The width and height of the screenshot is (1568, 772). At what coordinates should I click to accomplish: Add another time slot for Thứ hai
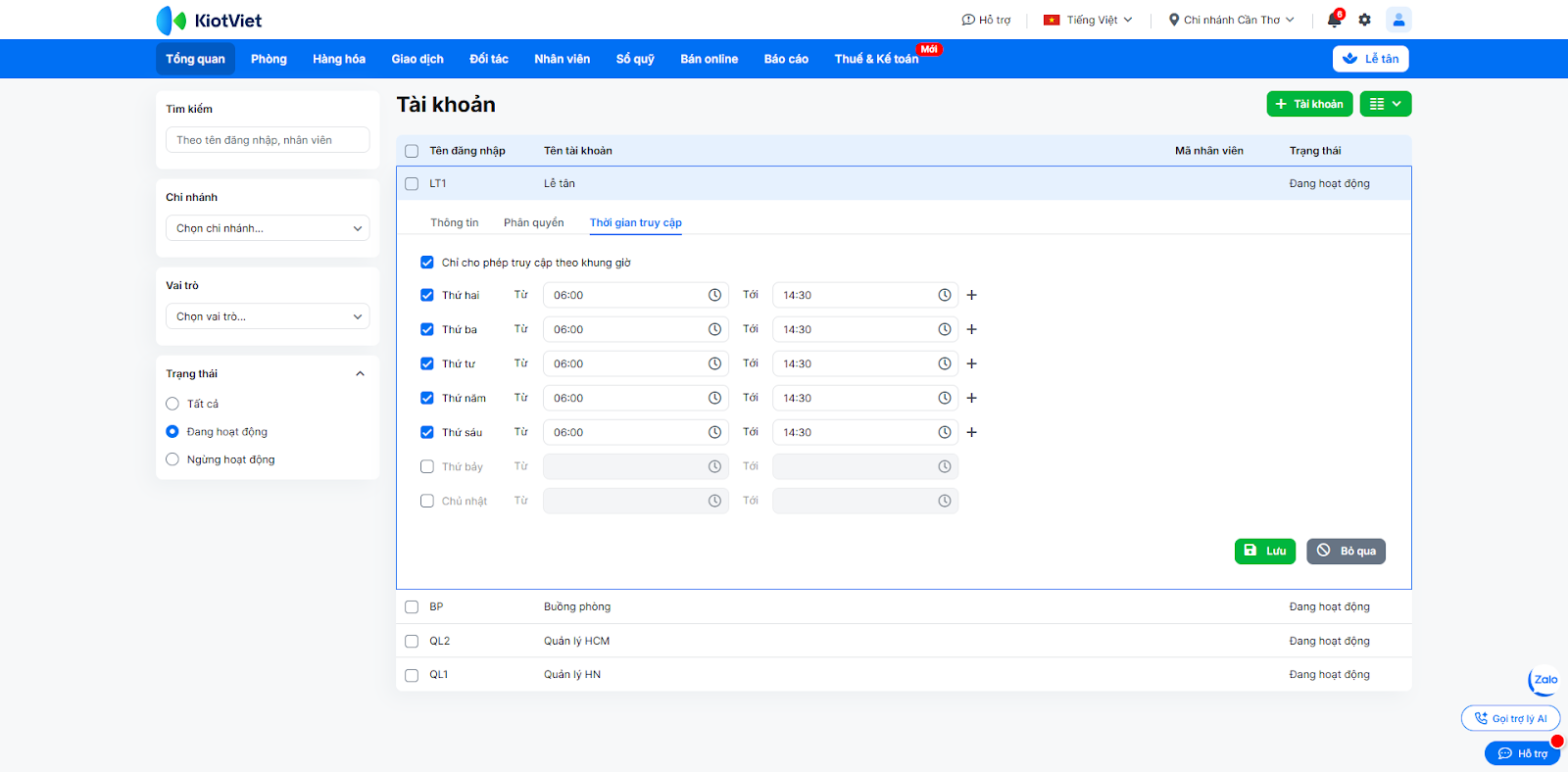click(x=972, y=295)
